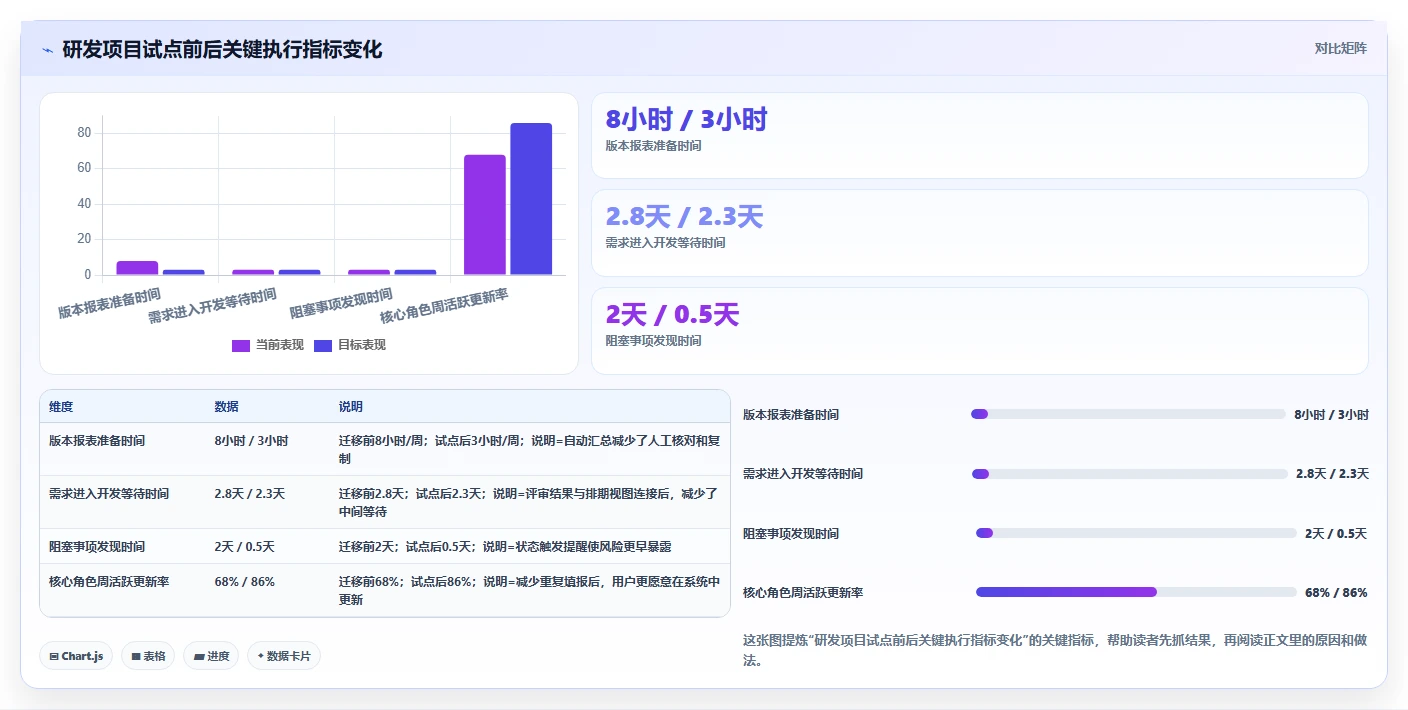Select the 版本报表准备时间 table row label
This screenshot has height=710, width=1408.
pos(97,440)
